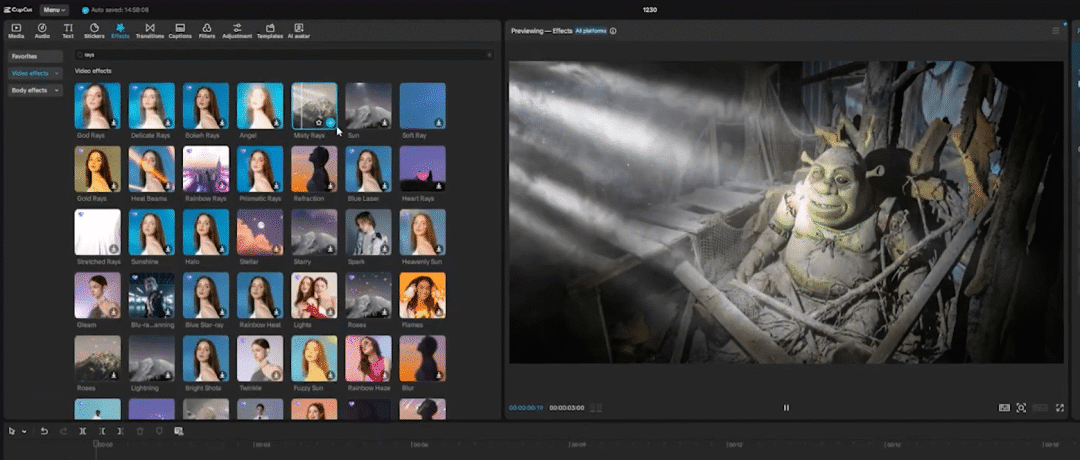The height and width of the screenshot is (460, 1080).
Task: Download the Heat Beams effect
Action: click(x=168, y=186)
